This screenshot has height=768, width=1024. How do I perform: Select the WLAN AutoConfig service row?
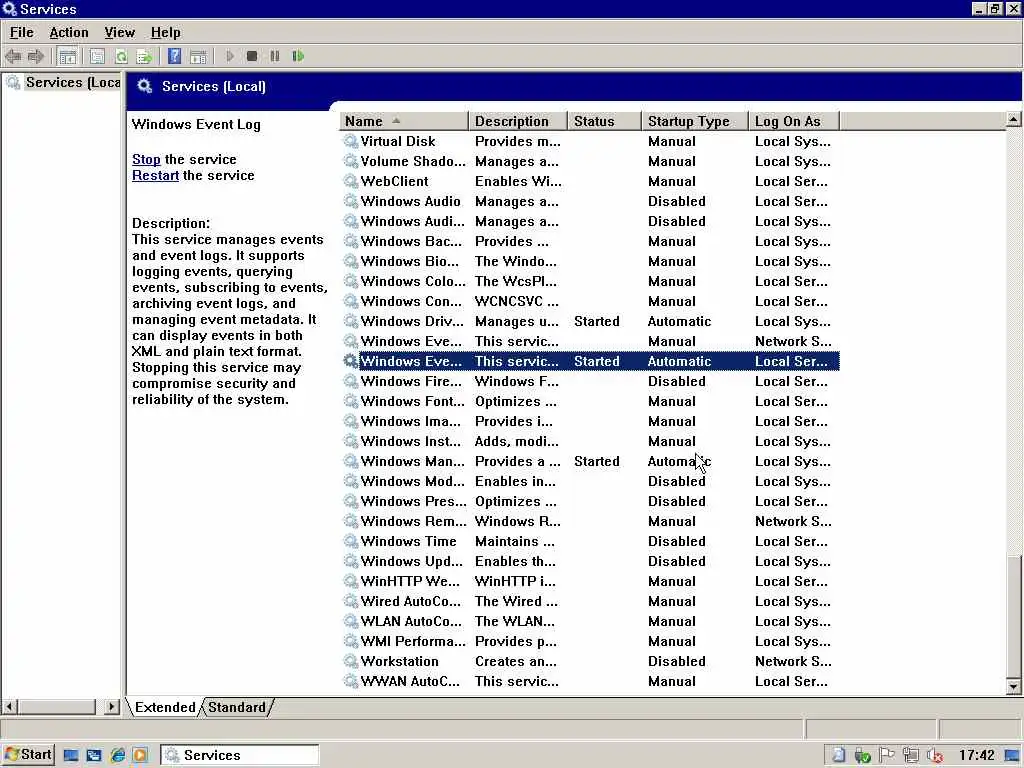coord(590,622)
